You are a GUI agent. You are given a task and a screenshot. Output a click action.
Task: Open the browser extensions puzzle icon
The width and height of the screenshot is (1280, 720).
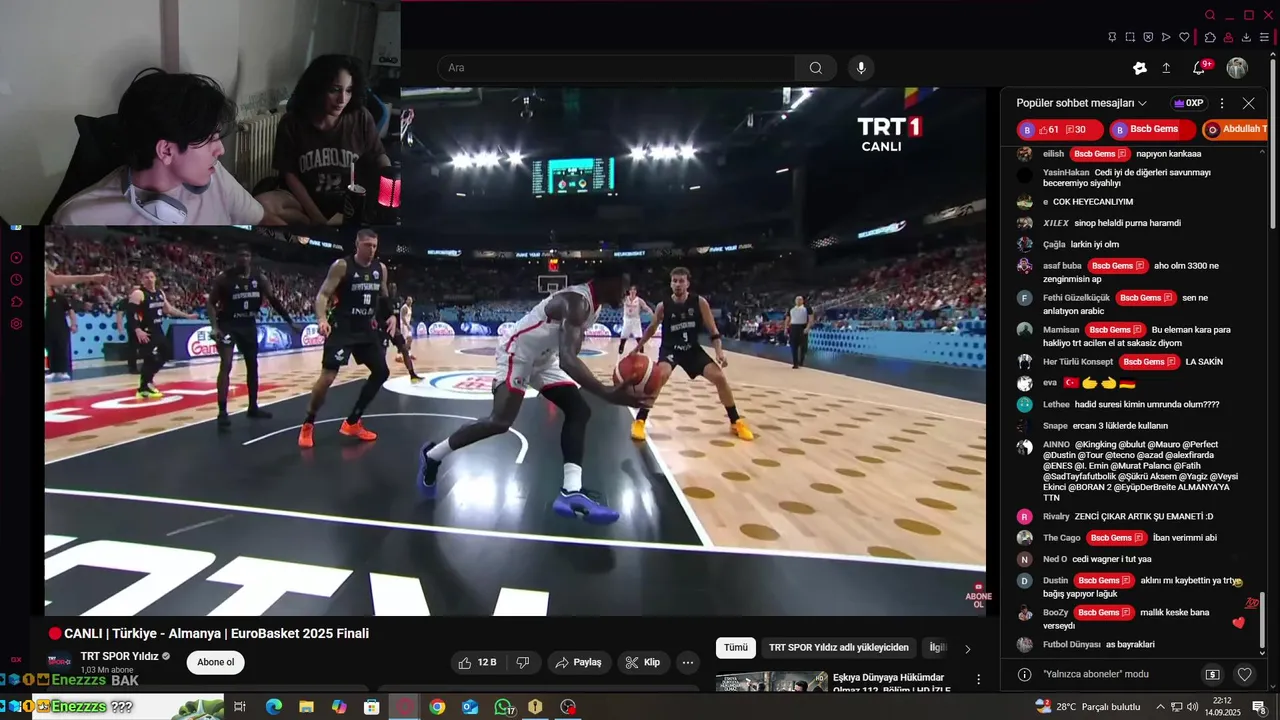[1210, 37]
